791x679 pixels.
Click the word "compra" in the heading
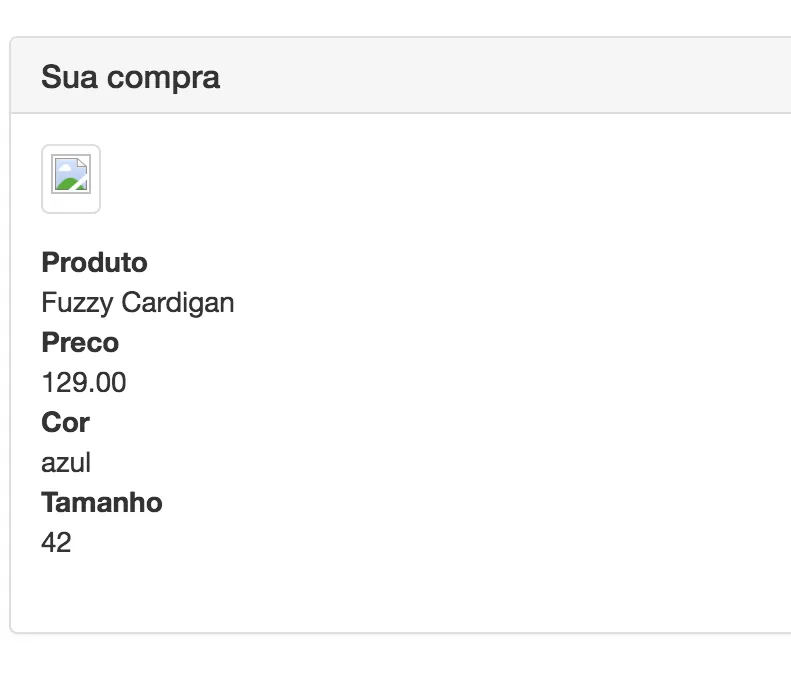tap(163, 77)
